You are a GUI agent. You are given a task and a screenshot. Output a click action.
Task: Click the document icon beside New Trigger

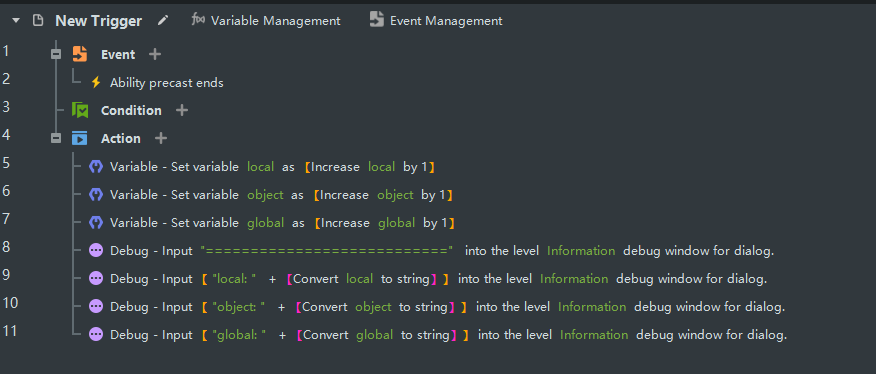[x=38, y=21]
